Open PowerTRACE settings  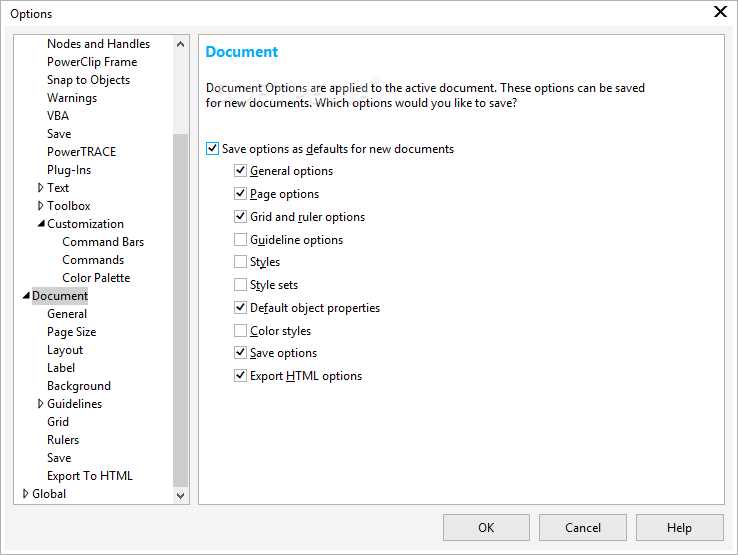click(81, 152)
